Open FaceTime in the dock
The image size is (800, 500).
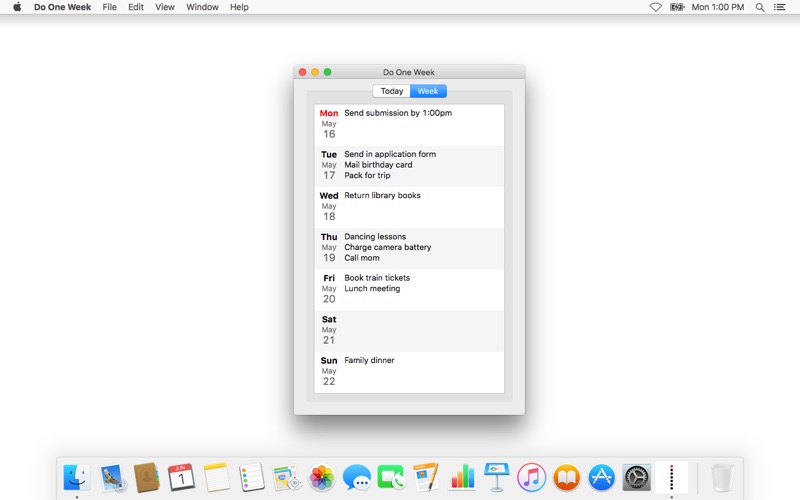pyautogui.click(x=391, y=478)
